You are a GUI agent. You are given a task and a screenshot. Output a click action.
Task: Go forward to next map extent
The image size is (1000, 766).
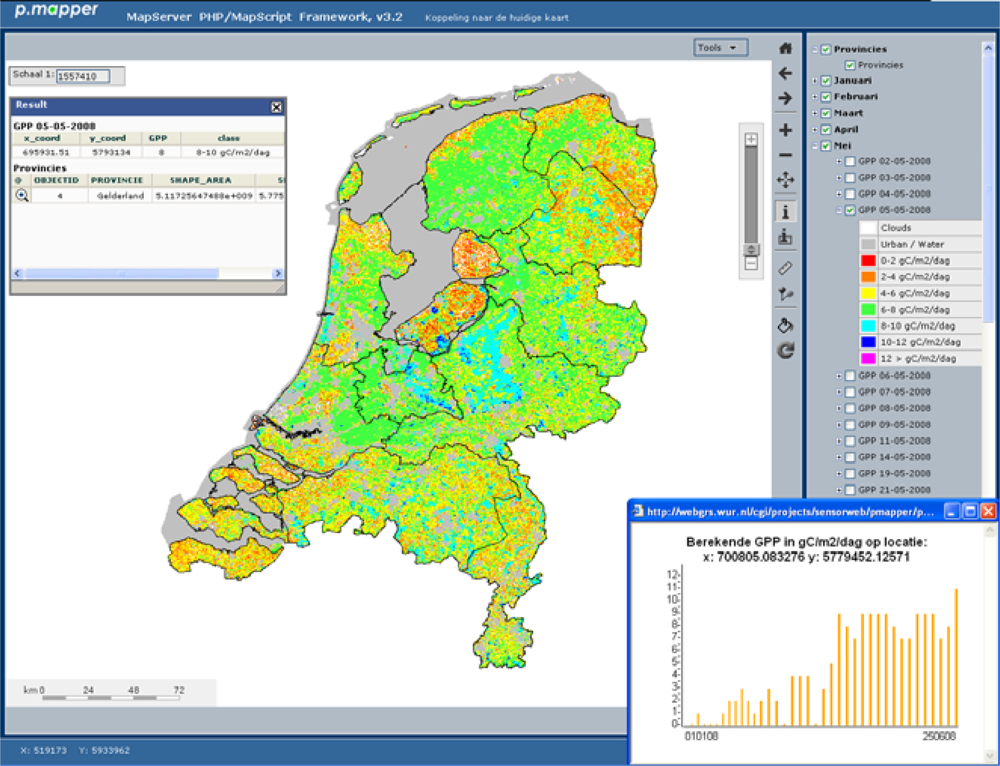[x=785, y=98]
